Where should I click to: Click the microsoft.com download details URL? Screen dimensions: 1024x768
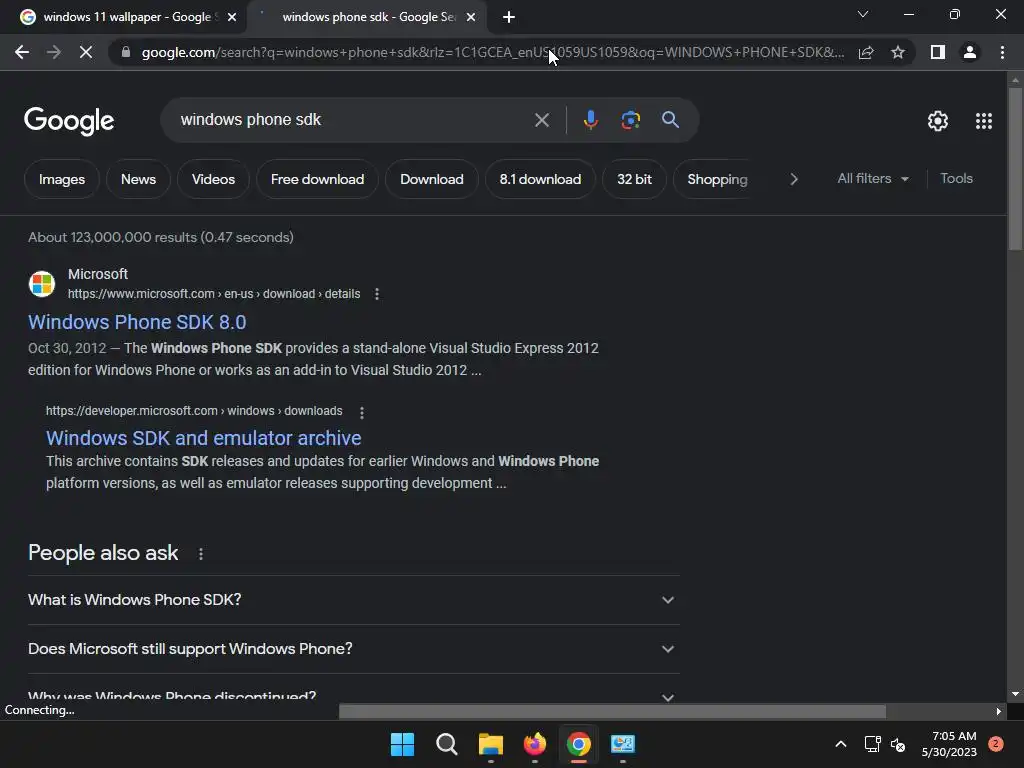(x=214, y=294)
